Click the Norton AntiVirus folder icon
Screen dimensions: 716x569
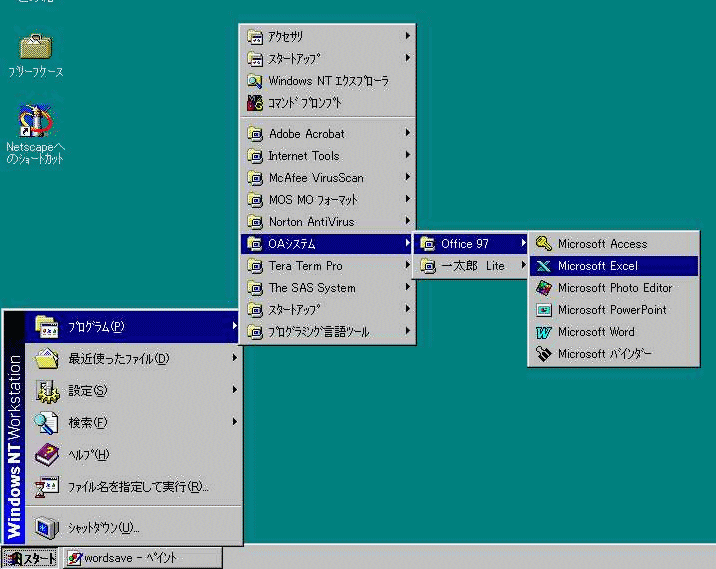pos(255,222)
